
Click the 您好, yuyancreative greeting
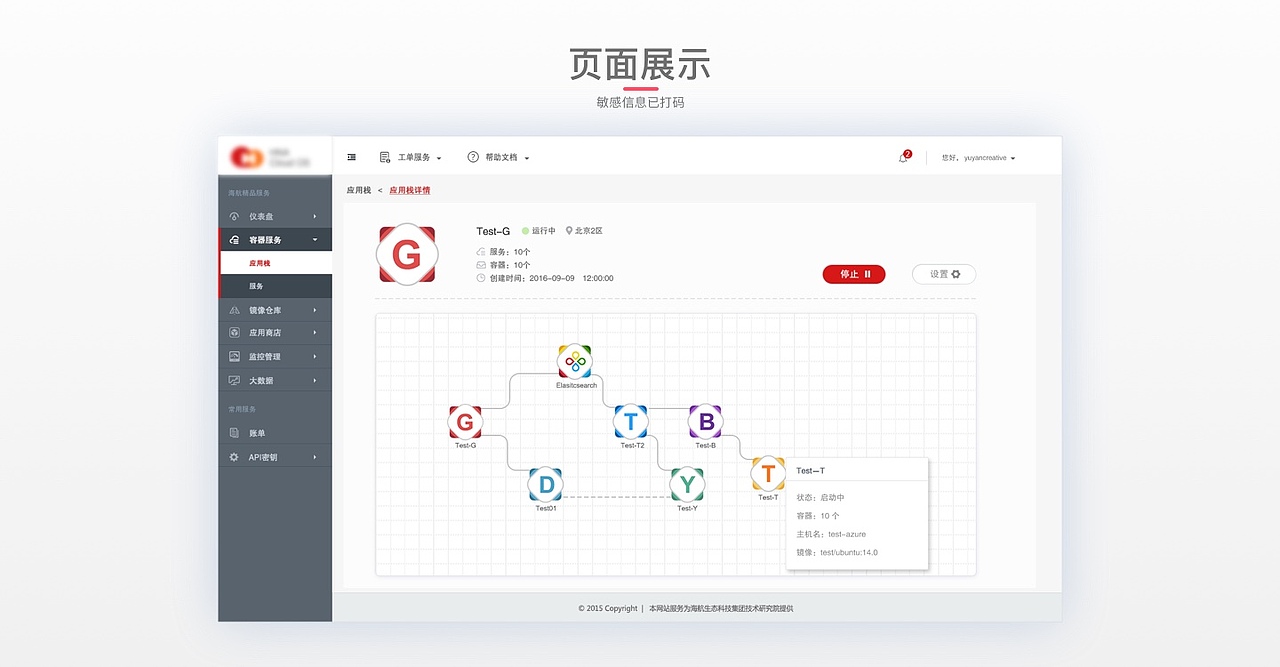[974, 158]
